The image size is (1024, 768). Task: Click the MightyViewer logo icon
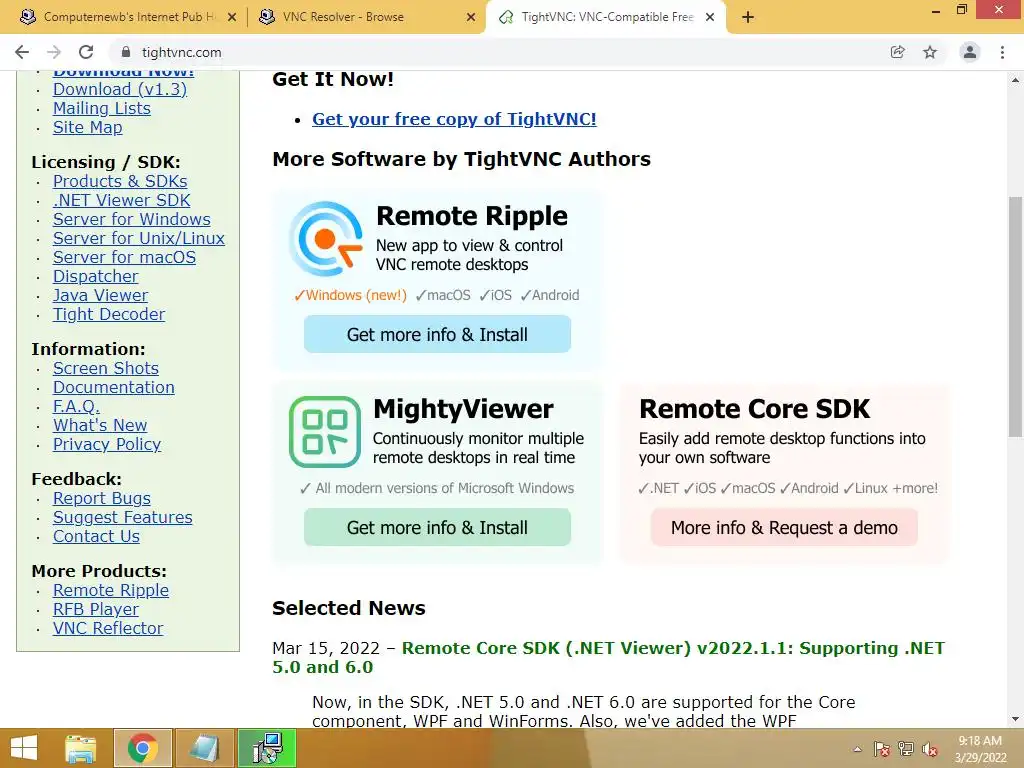click(x=325, y=432)
